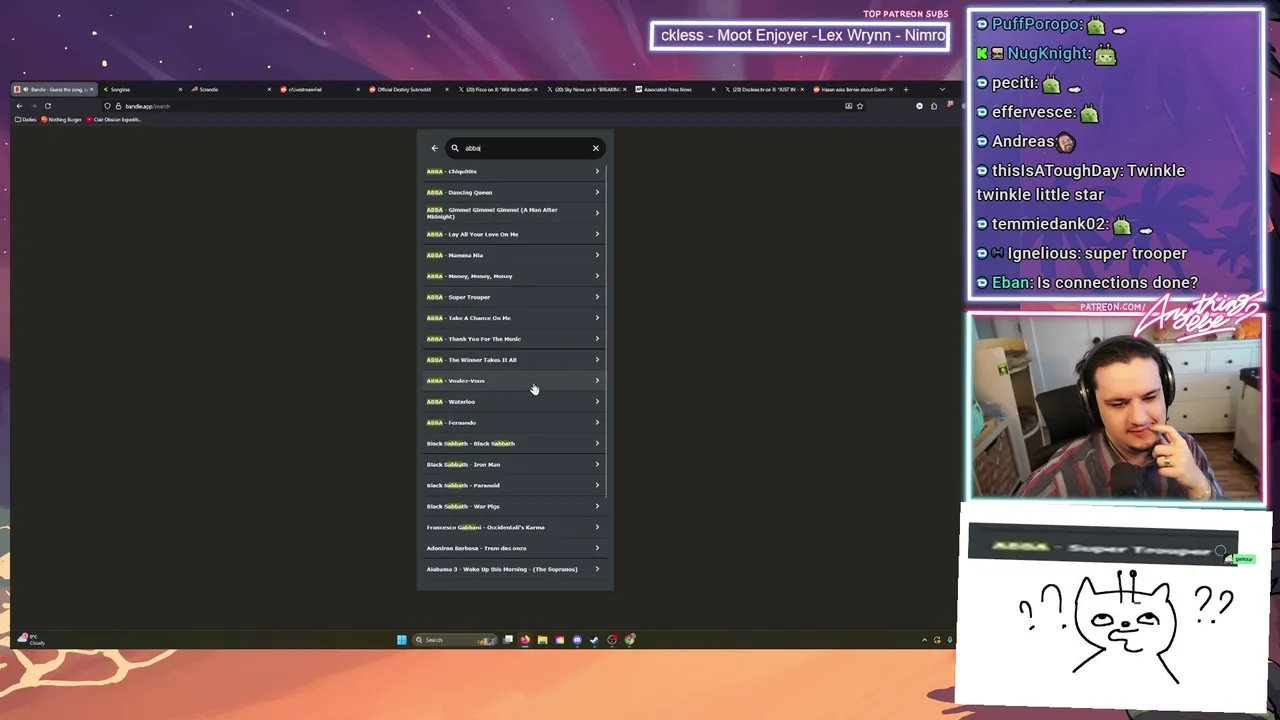
Task: Open chevron on Black Sabbath - Black Sabbath row
Action: [x=597, y=444]
